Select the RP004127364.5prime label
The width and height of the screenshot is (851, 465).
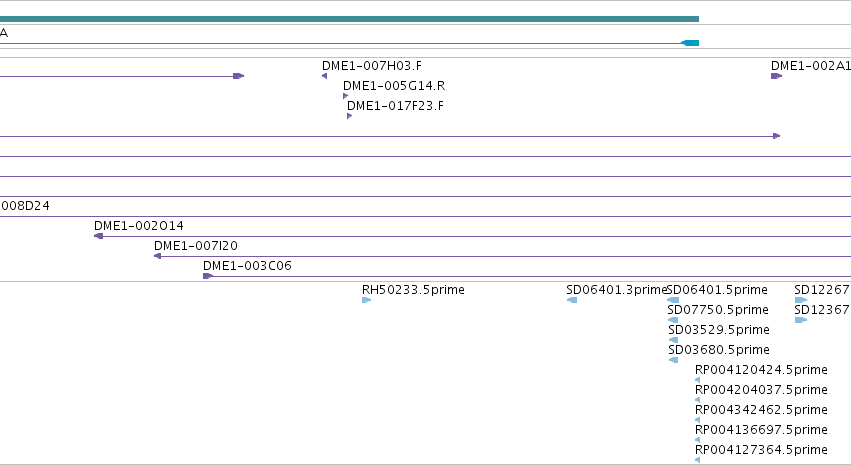point(761,450)
